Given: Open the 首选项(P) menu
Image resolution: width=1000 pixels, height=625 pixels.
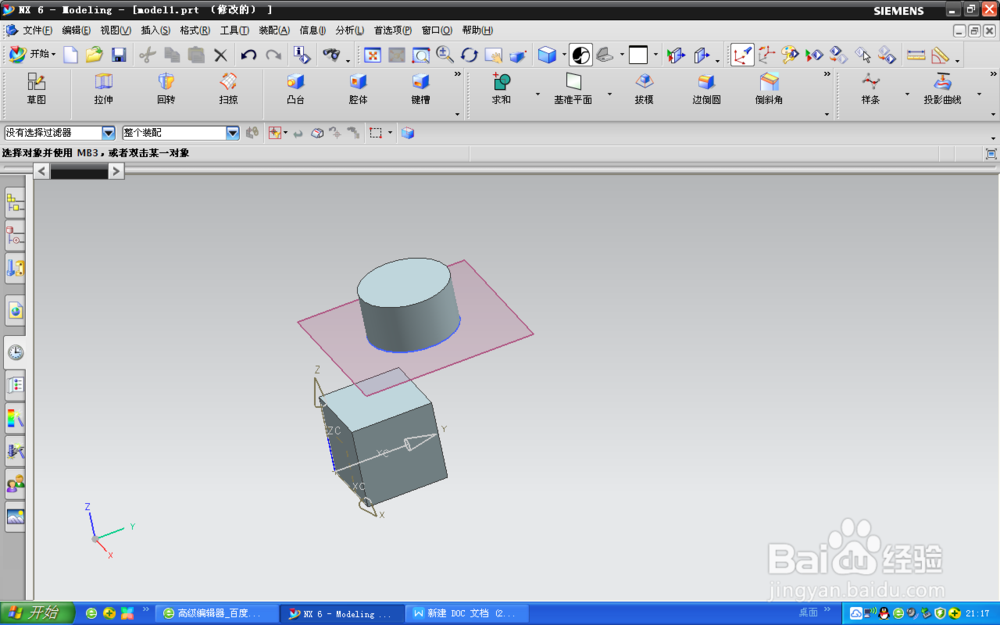Looking at the screenshot, I should (392, 30).
